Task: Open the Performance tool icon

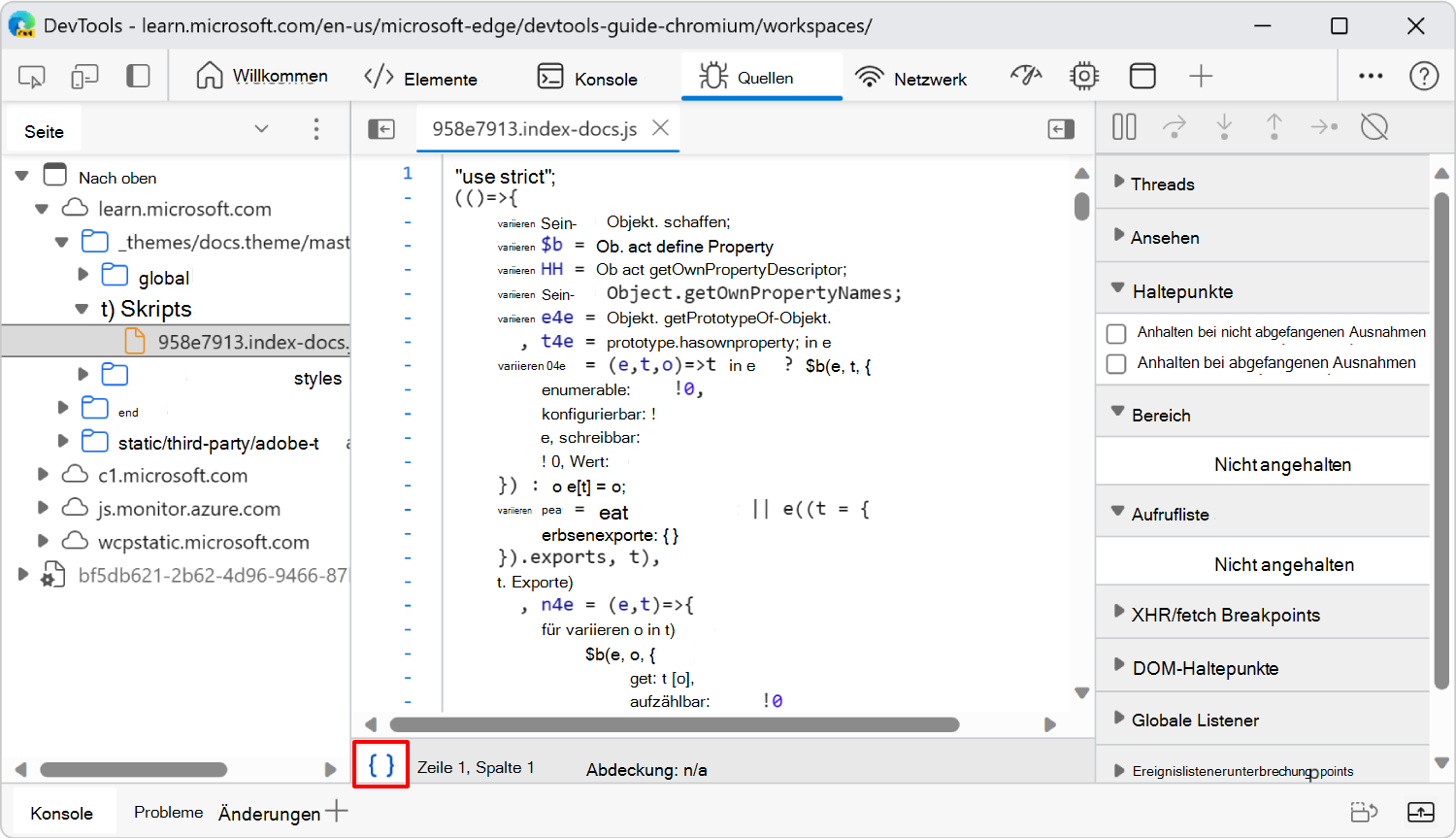Action: pyautogui.click(x=1026, y=76)
